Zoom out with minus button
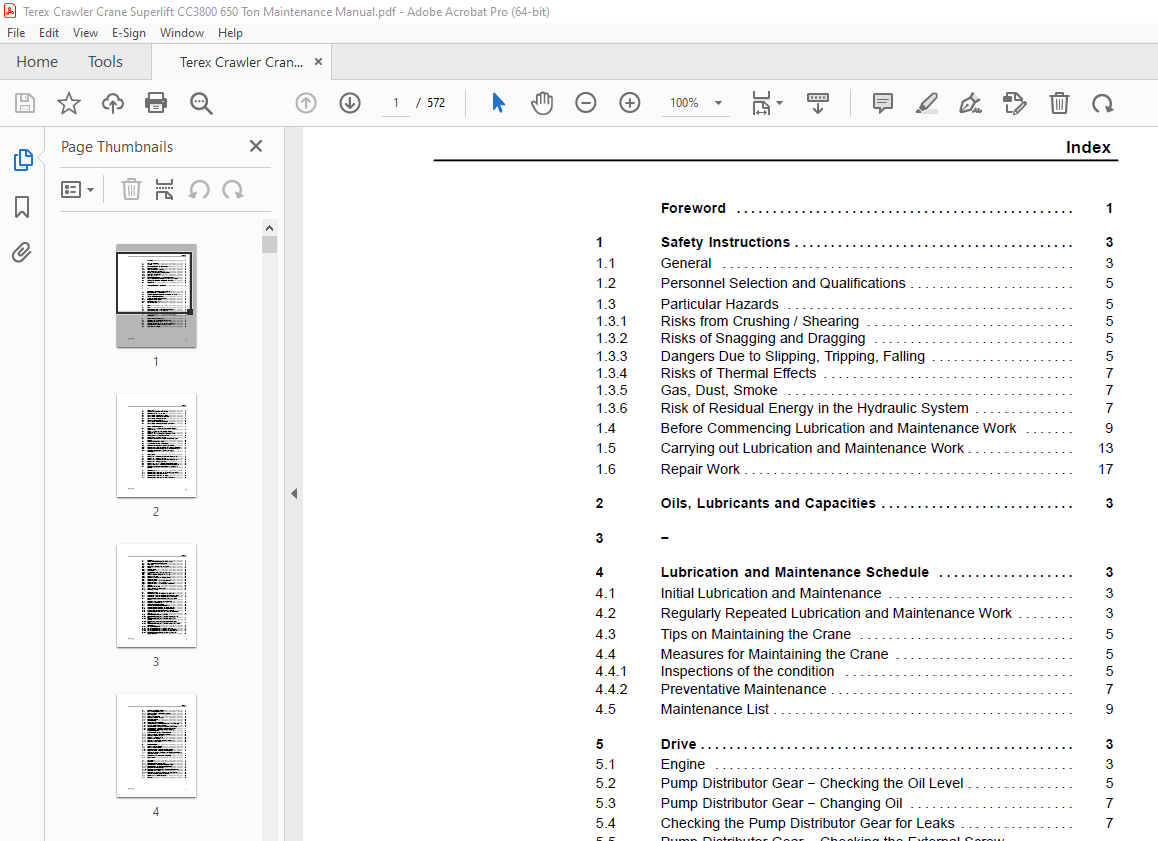The image size is (1158, 841). point(586,103)
